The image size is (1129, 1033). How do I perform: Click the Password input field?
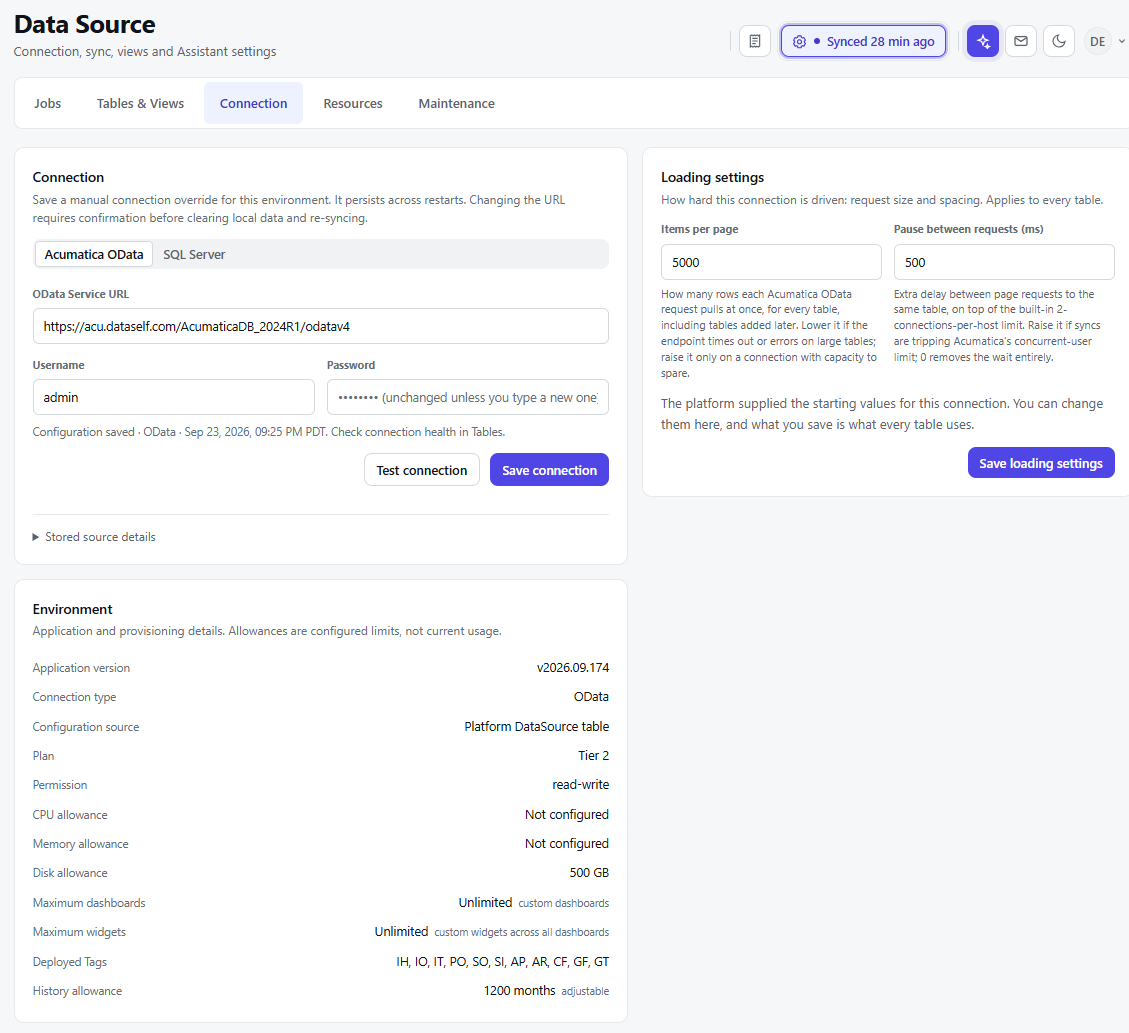pos(467,397)
